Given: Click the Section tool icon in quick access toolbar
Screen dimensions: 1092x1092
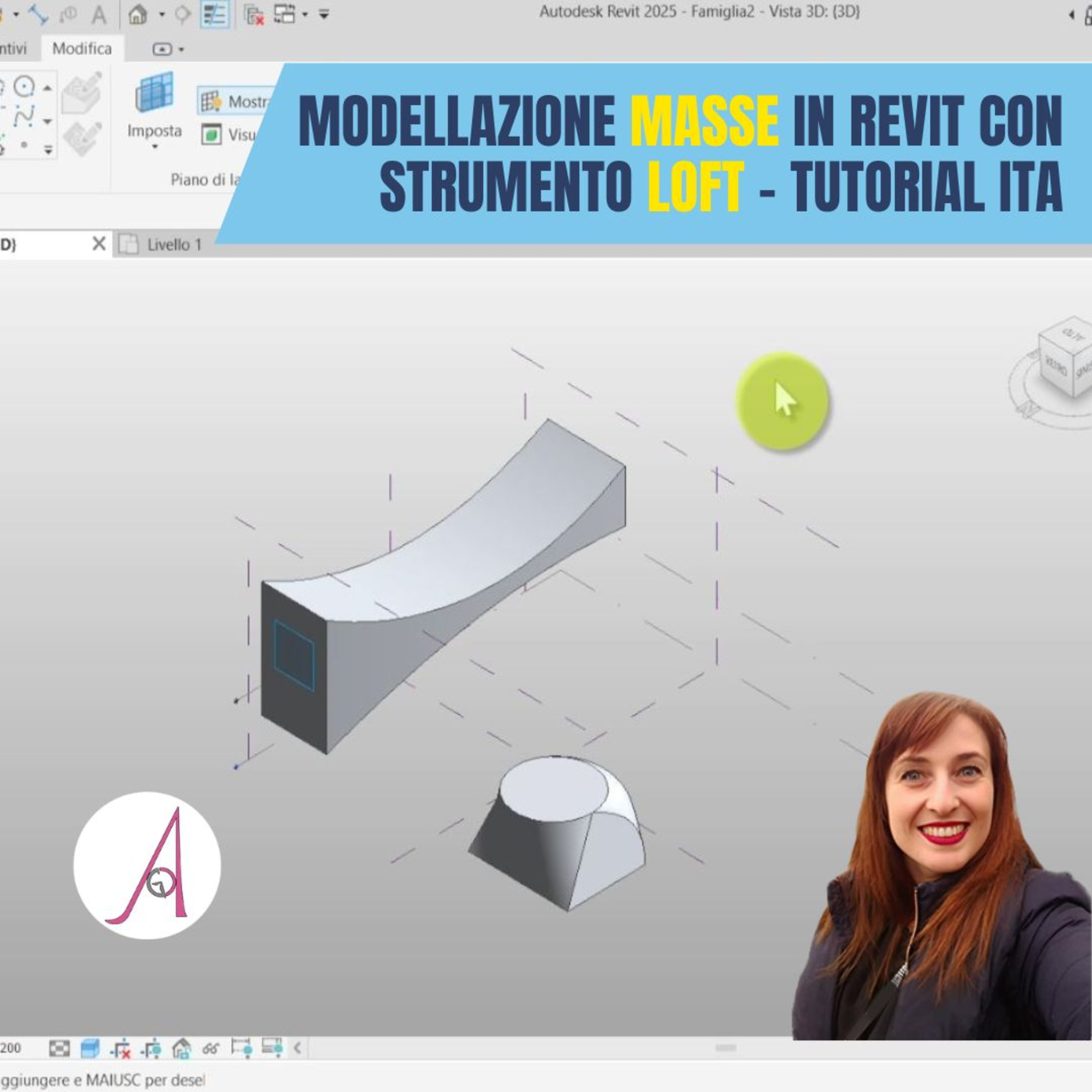Looking at the screenshot, I should pos(183,14).
